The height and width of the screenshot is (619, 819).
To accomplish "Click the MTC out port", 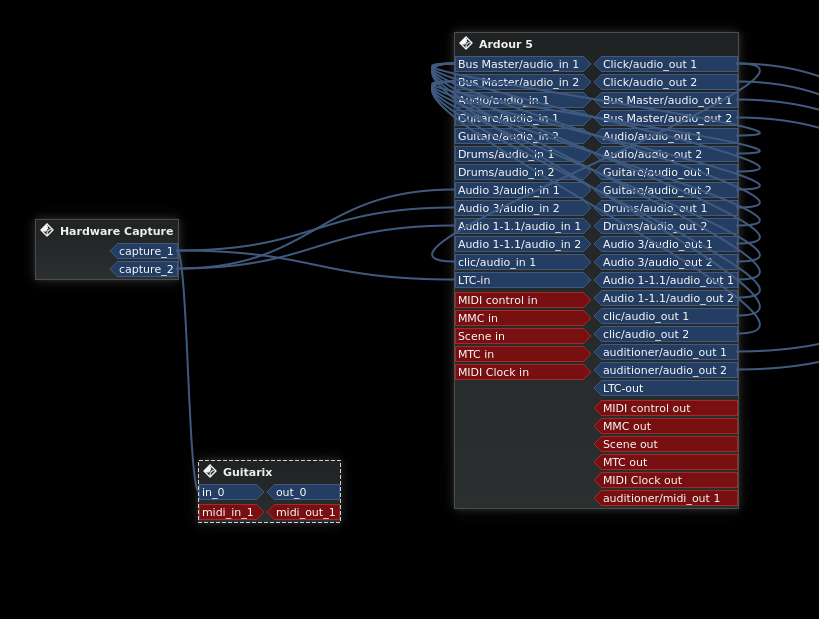I will 666,462.
